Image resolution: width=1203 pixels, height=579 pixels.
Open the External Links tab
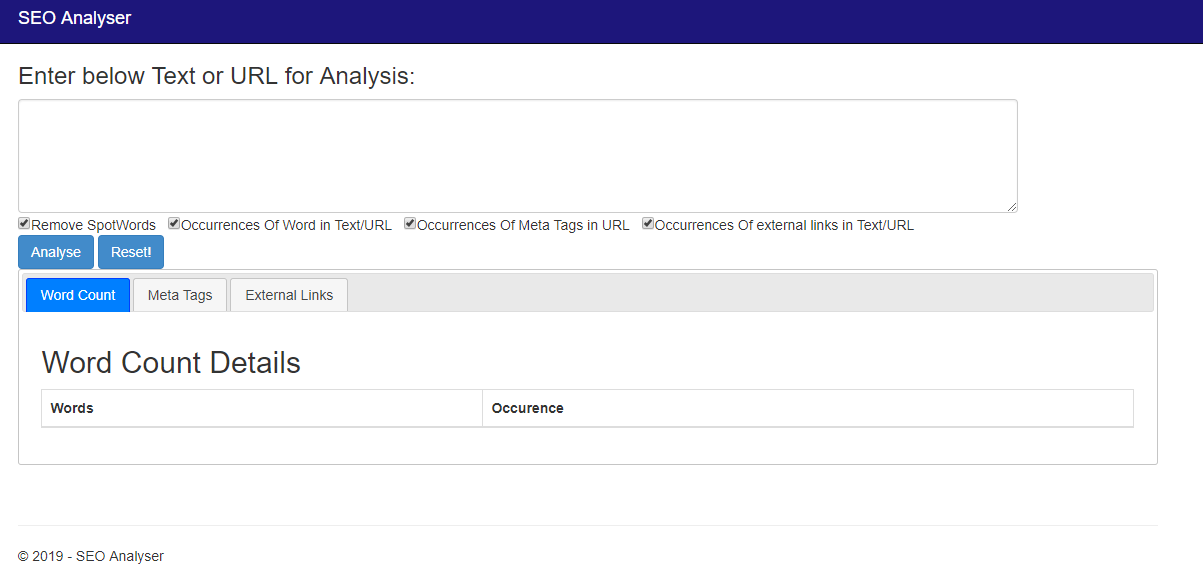pos(289,295)
